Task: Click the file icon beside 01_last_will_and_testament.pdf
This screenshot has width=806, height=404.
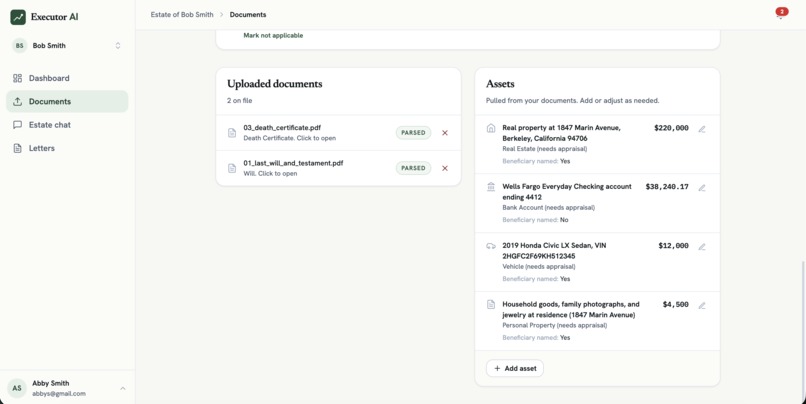Action: (x=232, y=168)
